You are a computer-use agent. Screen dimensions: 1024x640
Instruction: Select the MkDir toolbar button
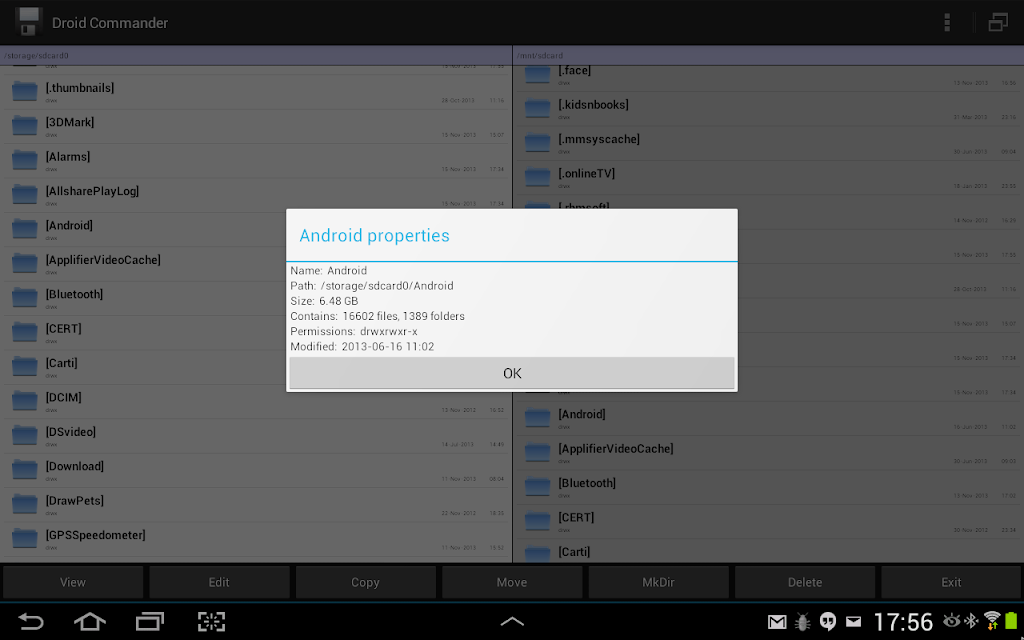pyautogui.click(x=658, y=582)
